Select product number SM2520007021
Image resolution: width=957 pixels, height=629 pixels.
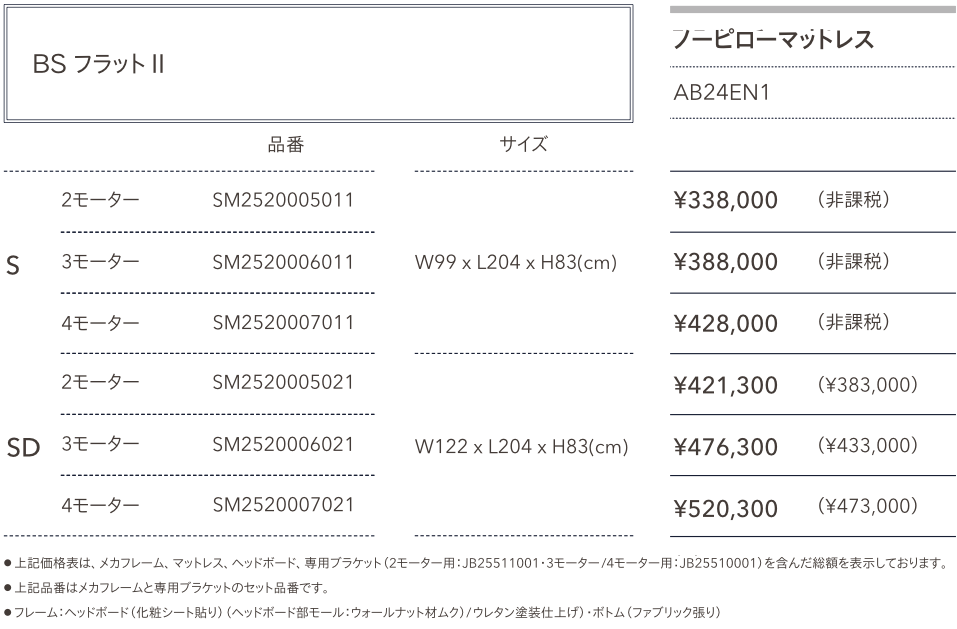[283, 505]
